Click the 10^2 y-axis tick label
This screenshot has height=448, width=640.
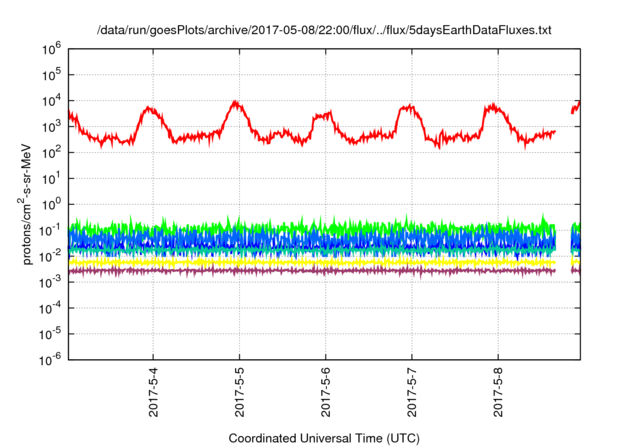click(x=51, y=153)
